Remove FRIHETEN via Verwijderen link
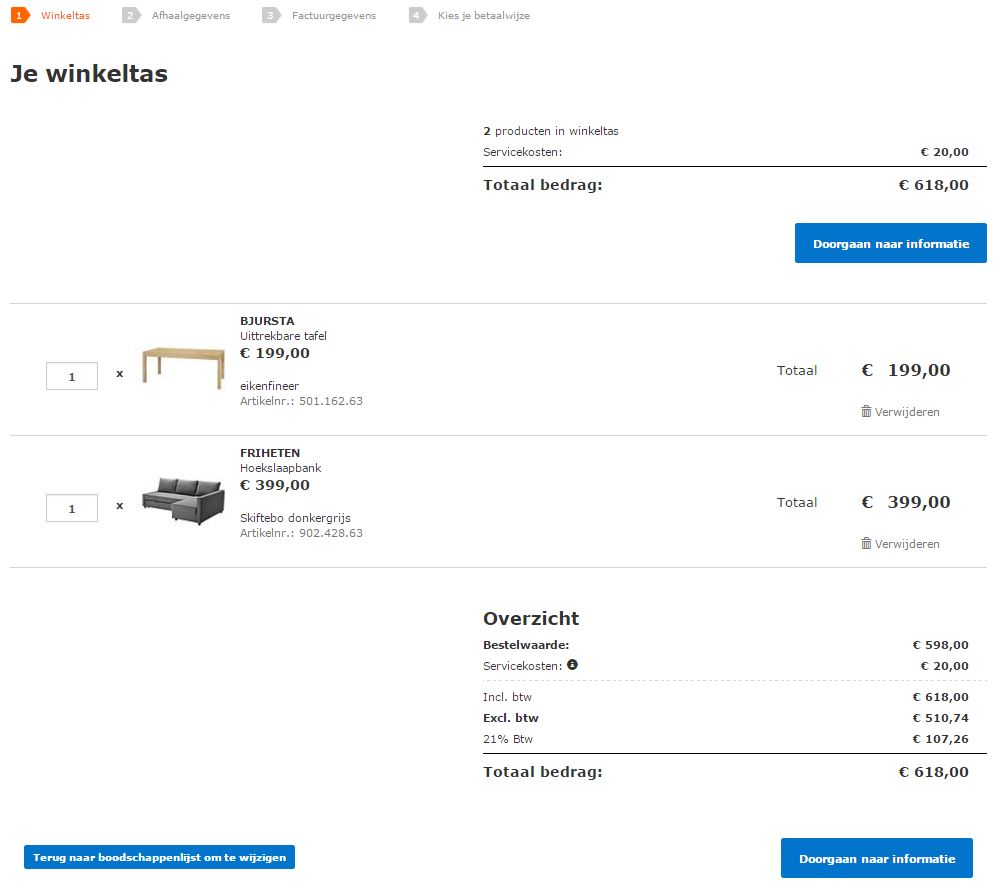This screenshot has height=887, width=999. pos(907,544)
